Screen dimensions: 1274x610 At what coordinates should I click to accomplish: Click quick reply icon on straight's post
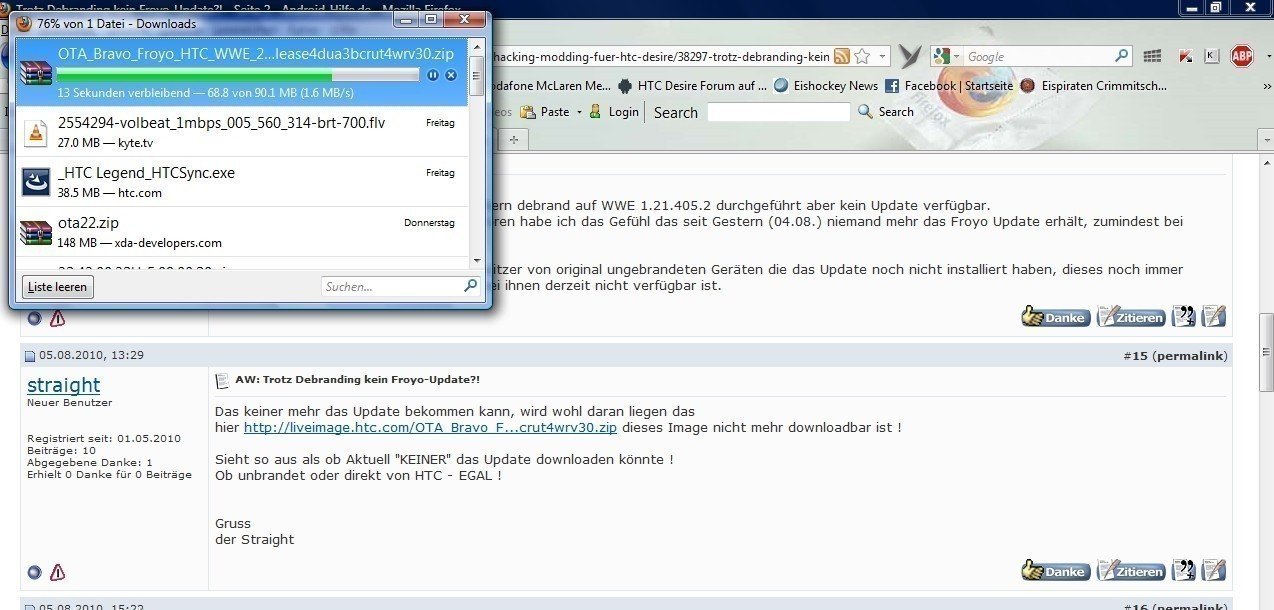(1213, 571)
